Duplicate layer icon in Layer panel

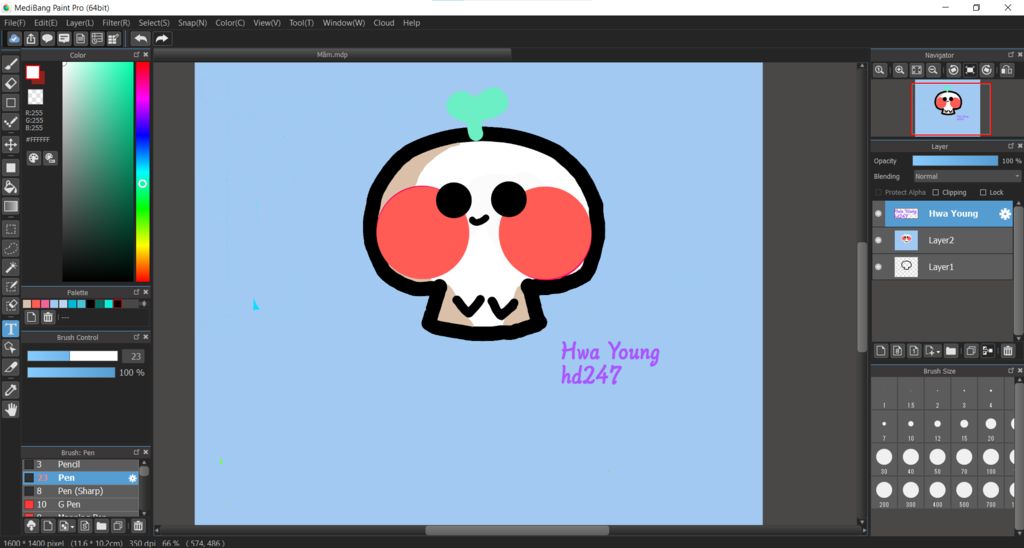click(970, 351)
